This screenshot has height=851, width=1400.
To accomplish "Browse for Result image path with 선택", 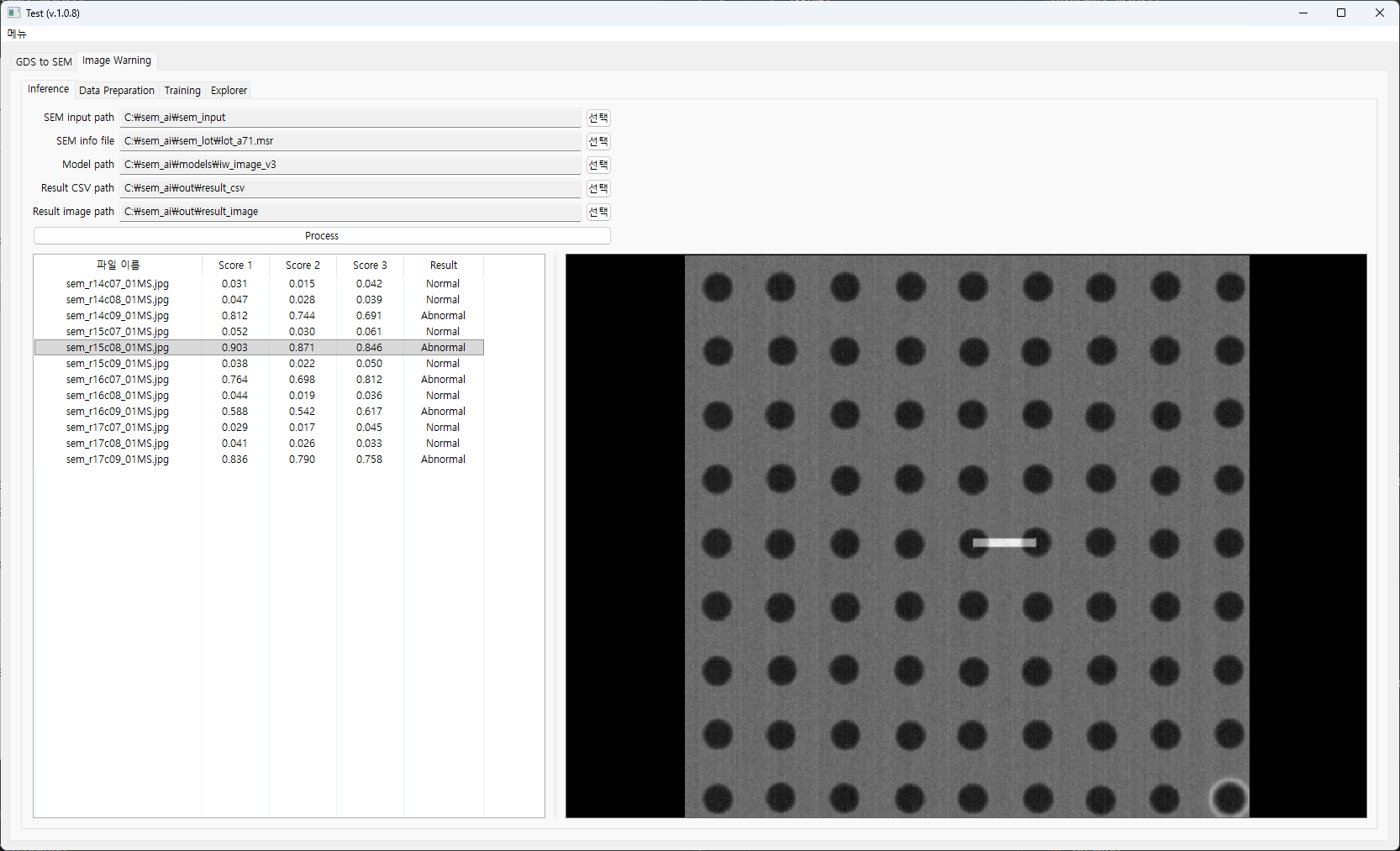I will pyautogui.click(x=598, y=212).
